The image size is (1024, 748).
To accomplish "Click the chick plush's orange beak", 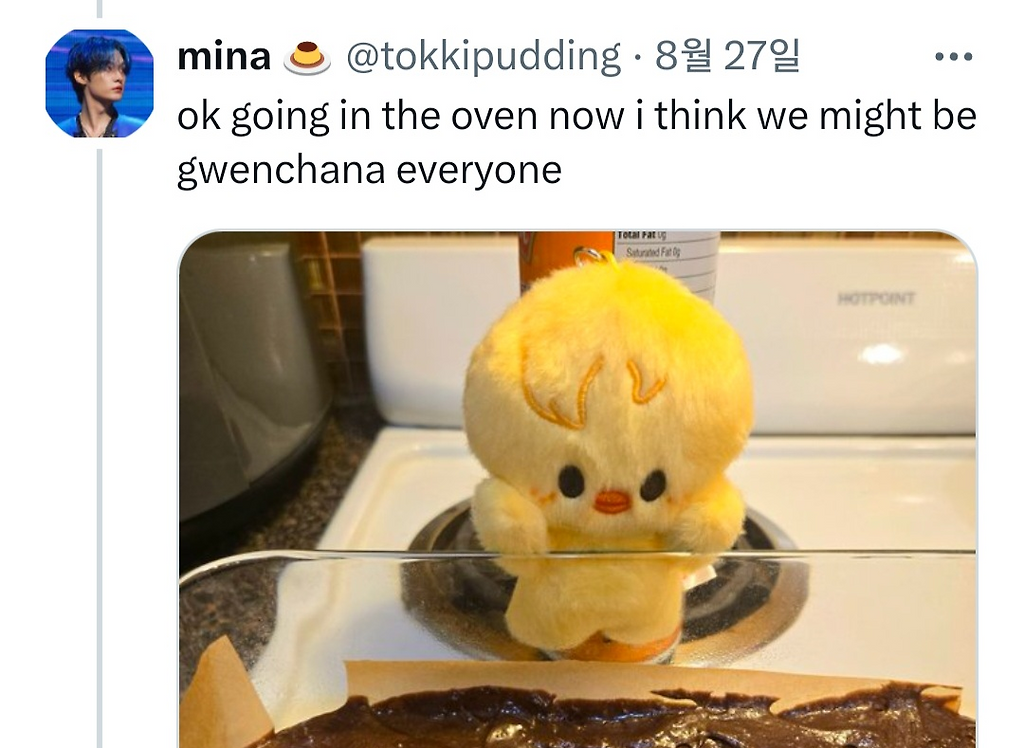I will 612,501.
